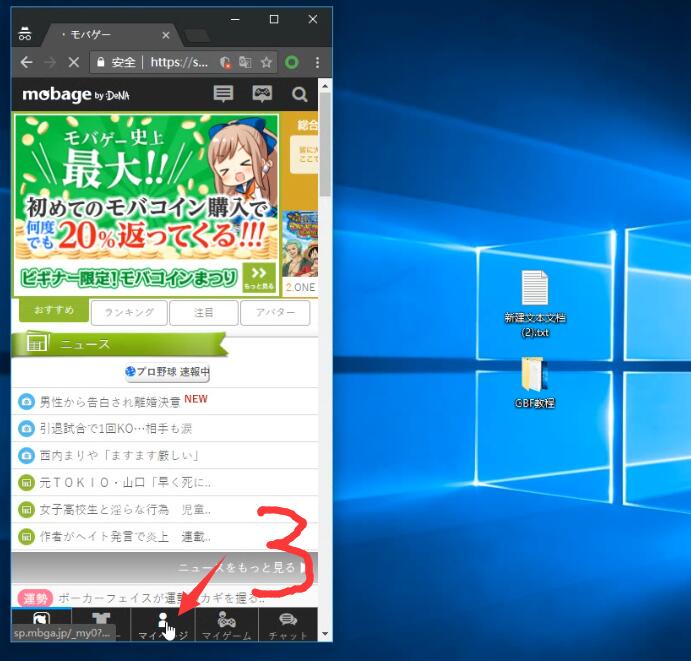Open news 西内まりや「ますます厳しい」

pyautogui.click(x=164, y=455)
